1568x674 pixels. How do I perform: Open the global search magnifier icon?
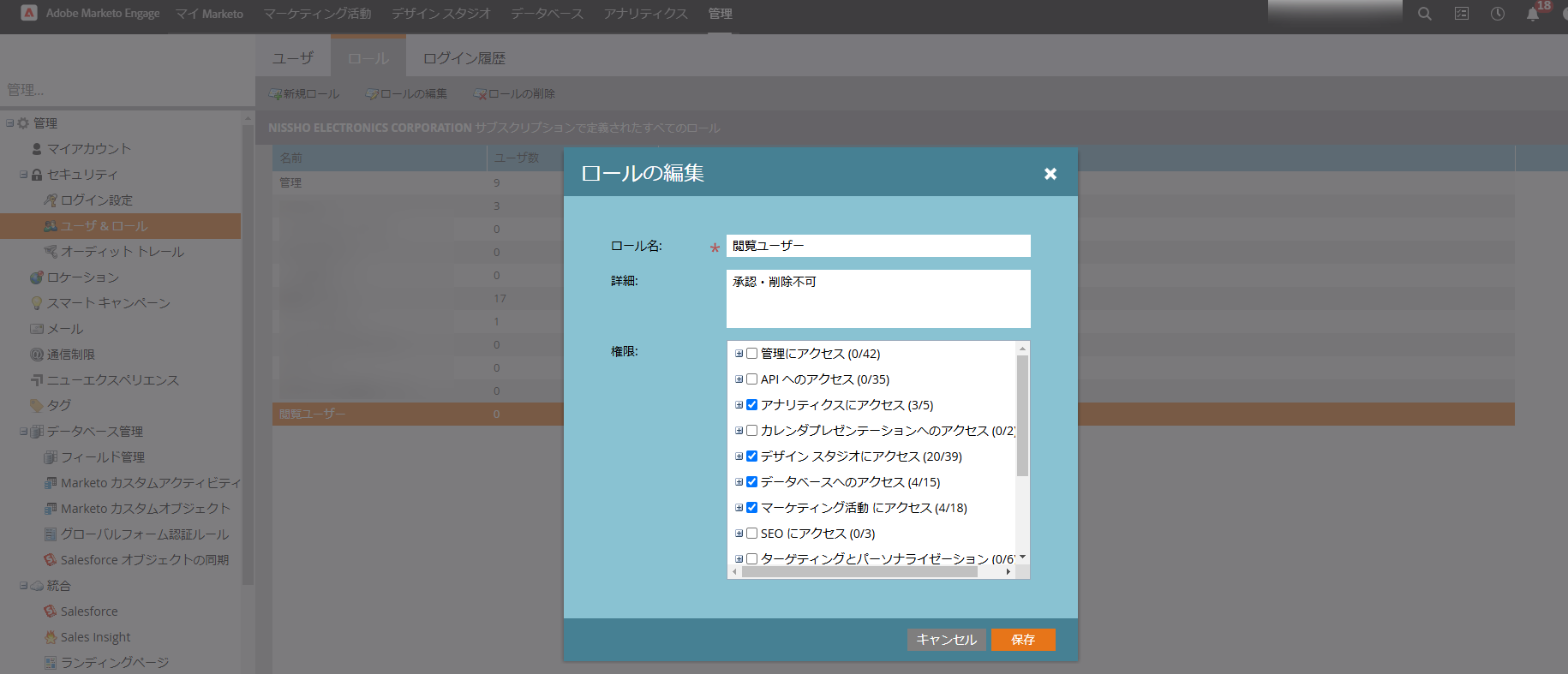(1424, 14)
